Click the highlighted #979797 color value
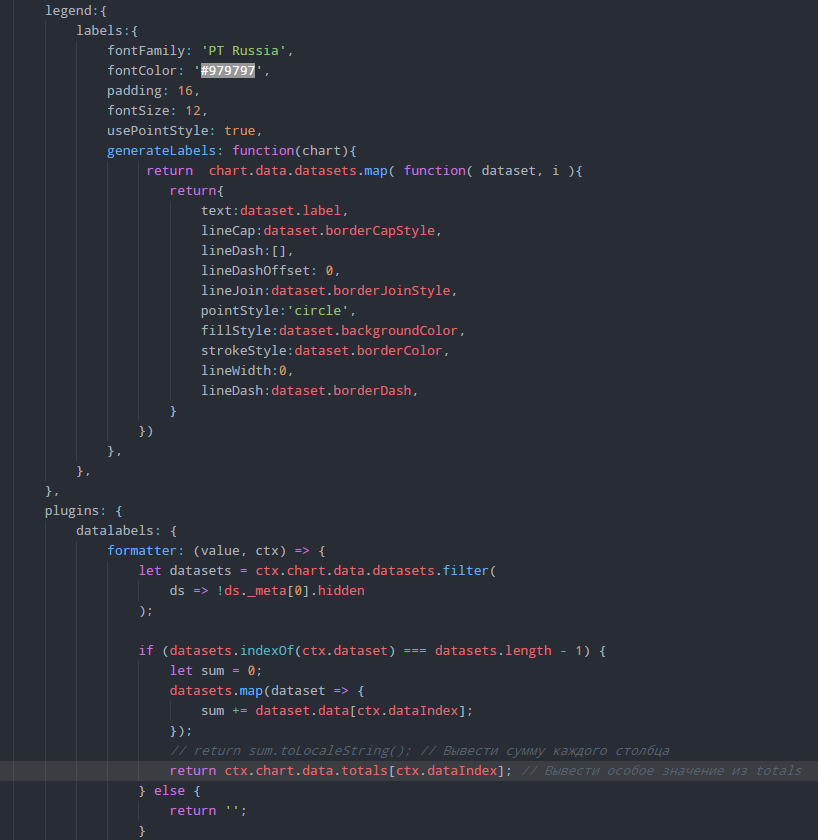 pyautogui.click(x=228, y=70)
